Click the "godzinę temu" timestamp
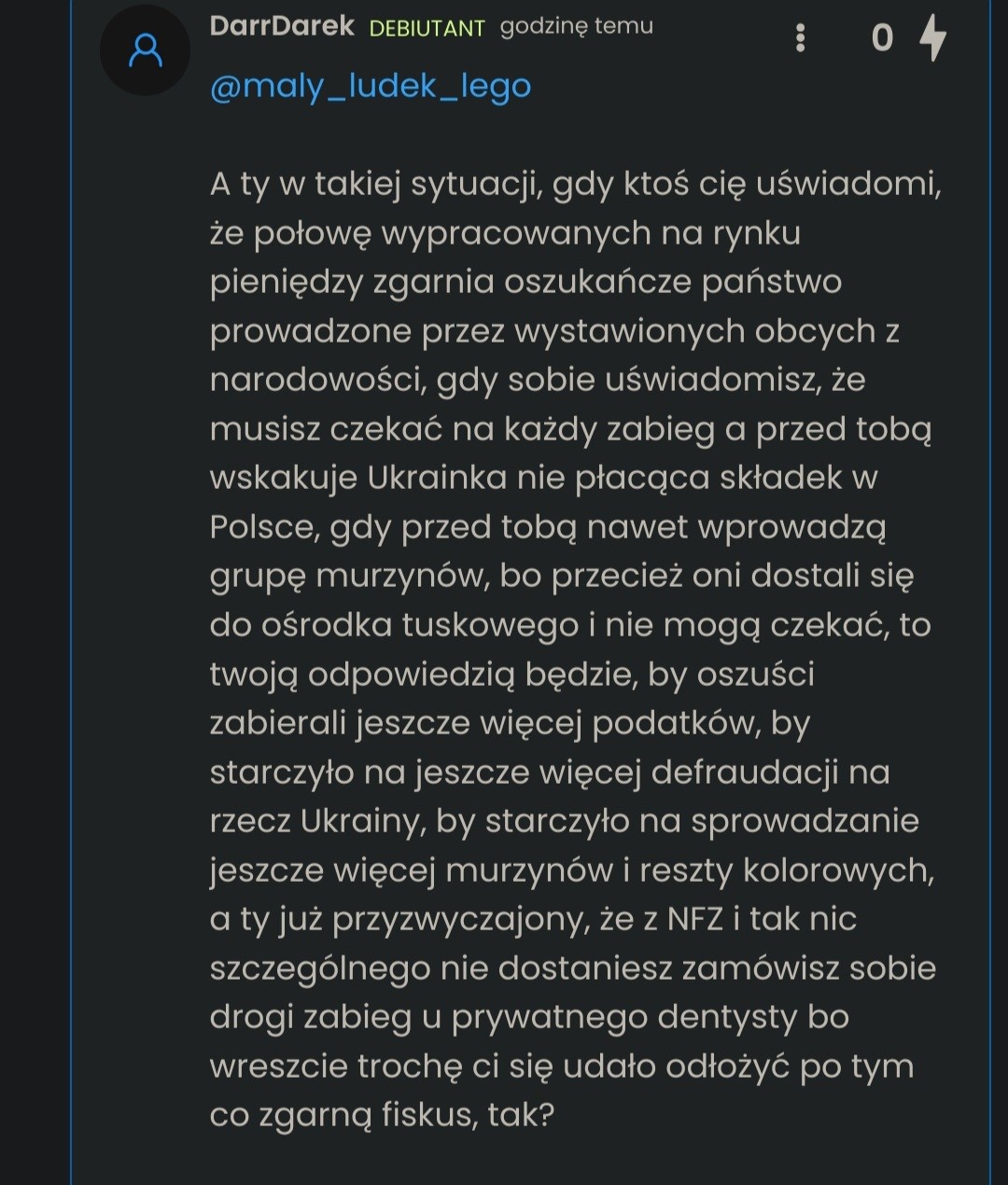Viewport: 1008px width, 1185px height. click(x=576, y=26)
